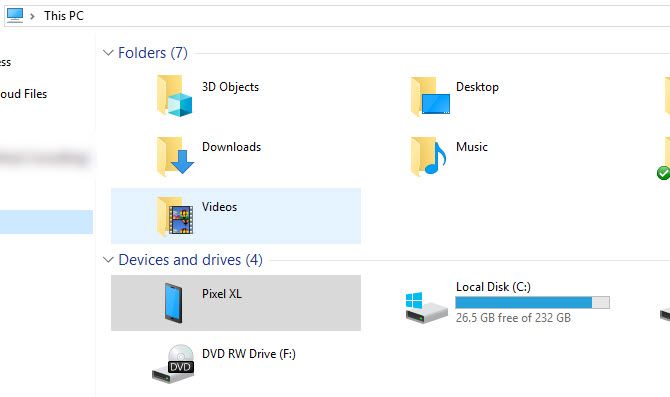
Task: Click the 3D Objects label
Action: [x=230, y=87]
